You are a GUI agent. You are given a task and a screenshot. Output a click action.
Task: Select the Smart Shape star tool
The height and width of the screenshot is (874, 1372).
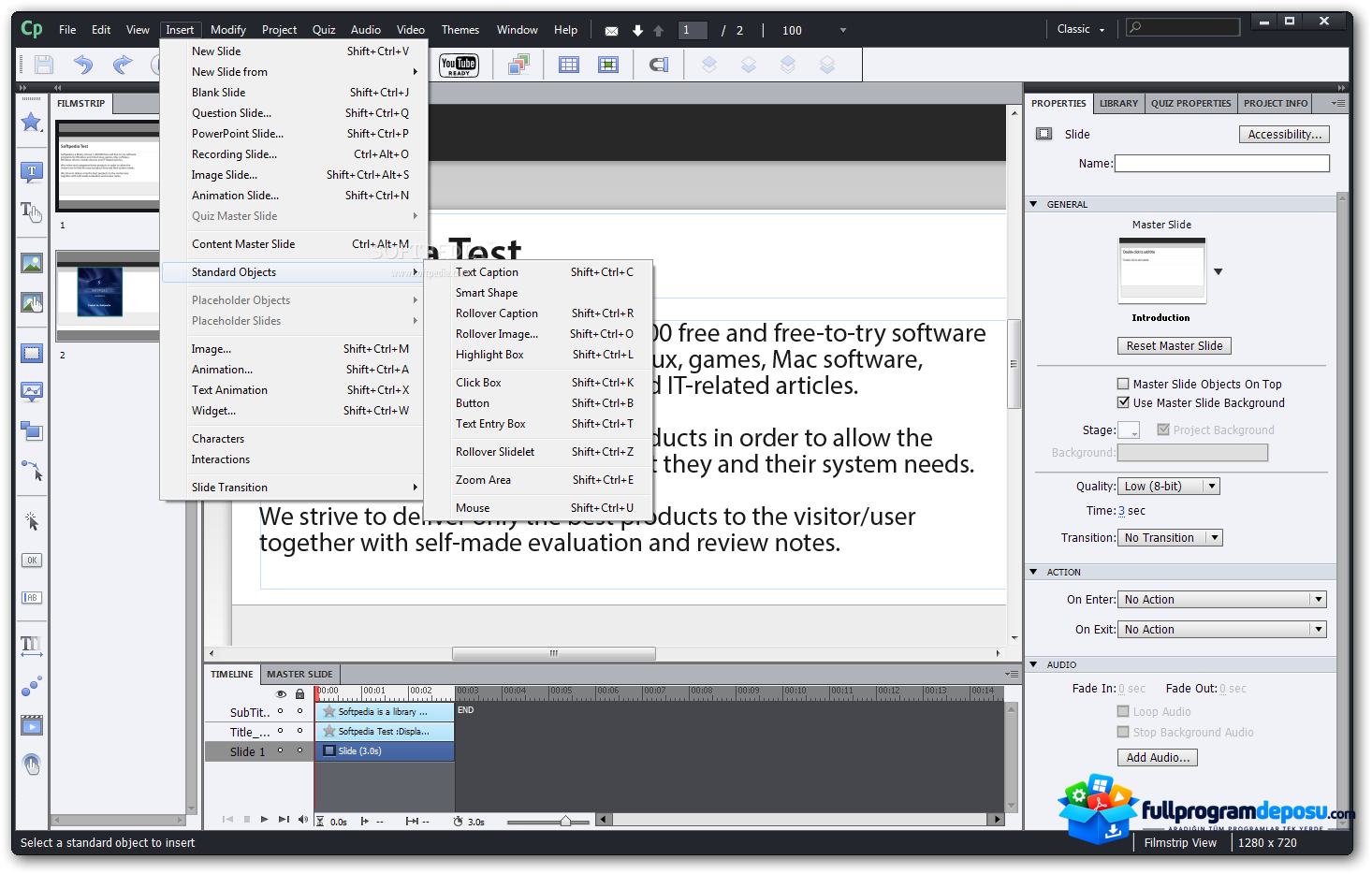(x=32, y=122)
